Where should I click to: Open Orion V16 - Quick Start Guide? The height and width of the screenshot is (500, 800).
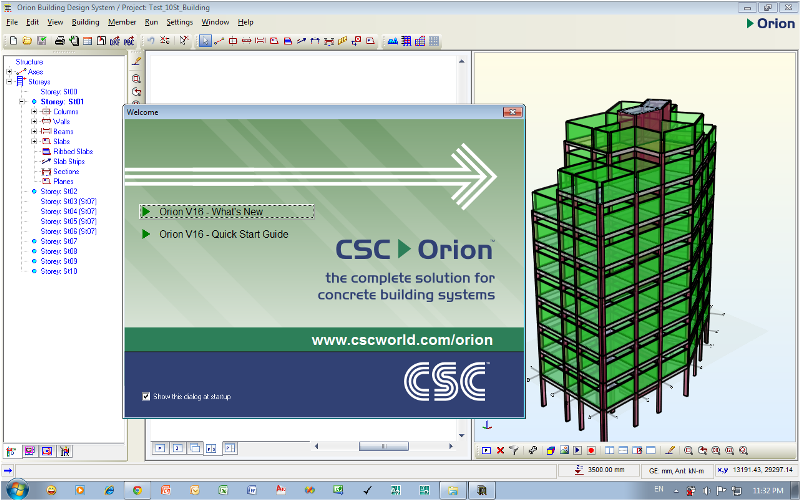pyautogui.click(x=223, y=234)
